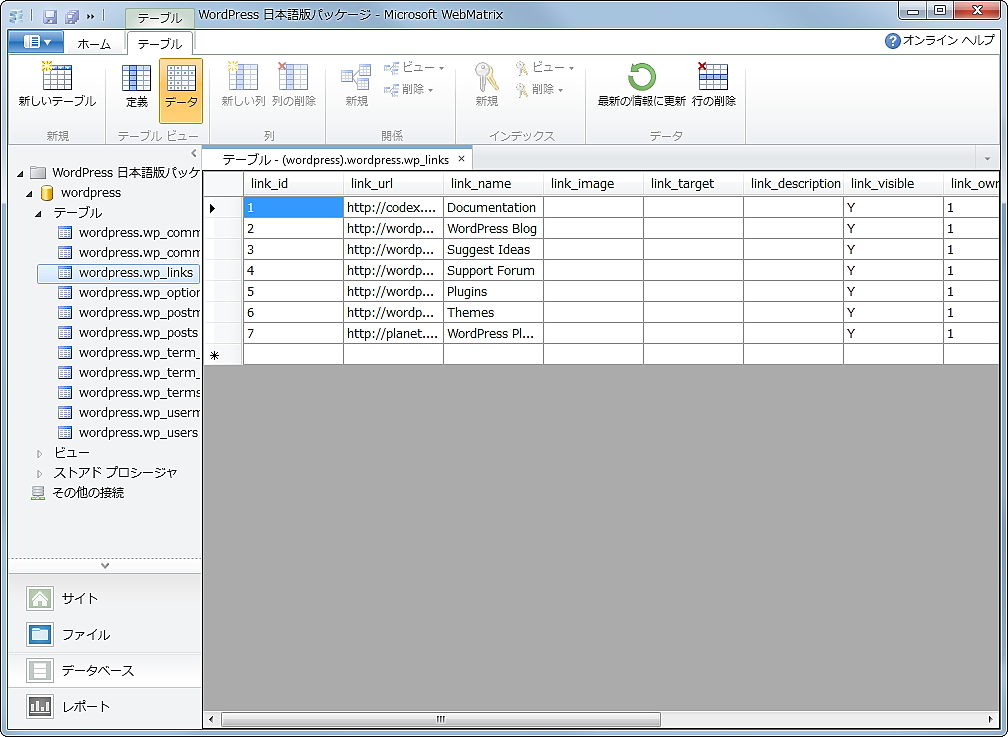Screen dimensions: 1008x737
Task: Open the ホーム ribbon tab
Action: click(94, 44)
